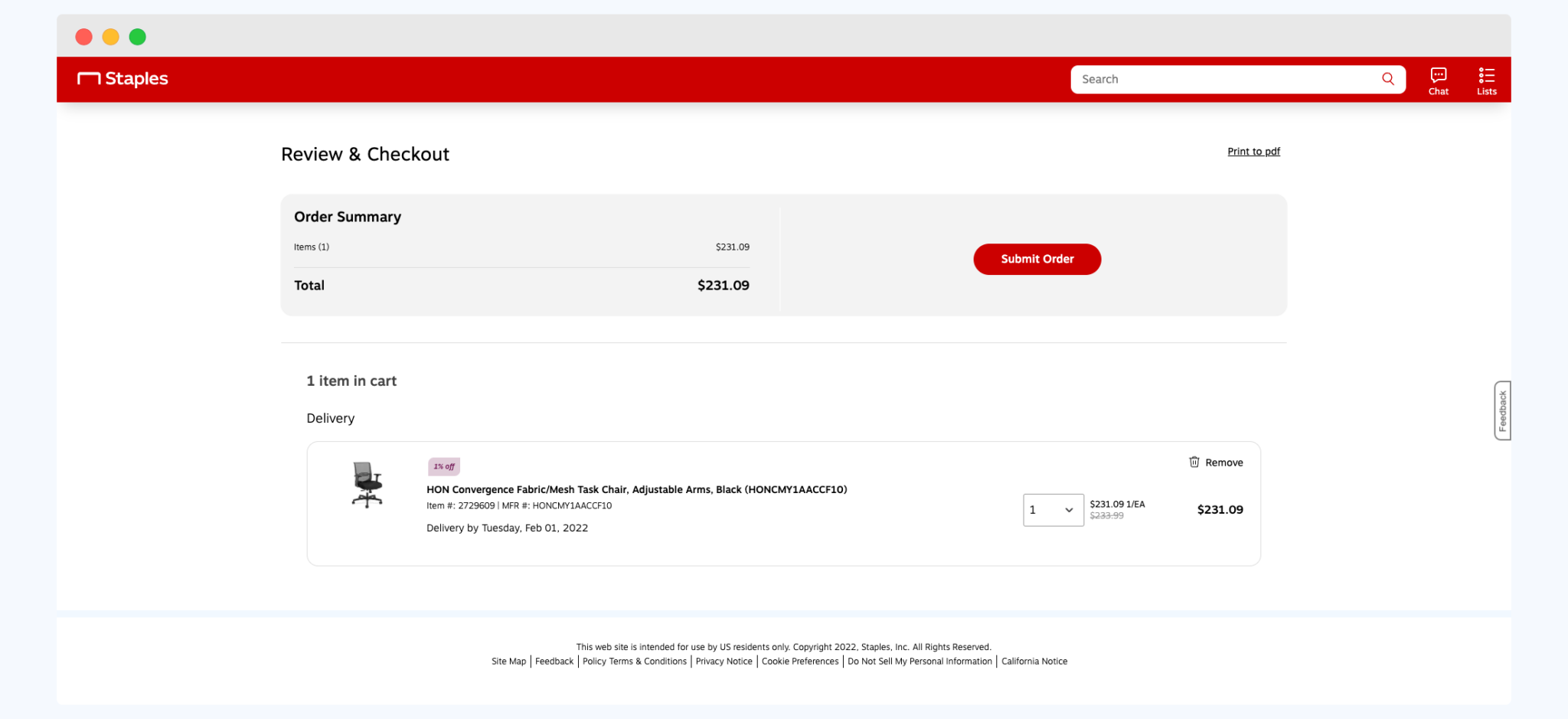Open the Feedback side tab
Image resolution: width=1568 pixels, height=719 pixels.
(1502, 411)
